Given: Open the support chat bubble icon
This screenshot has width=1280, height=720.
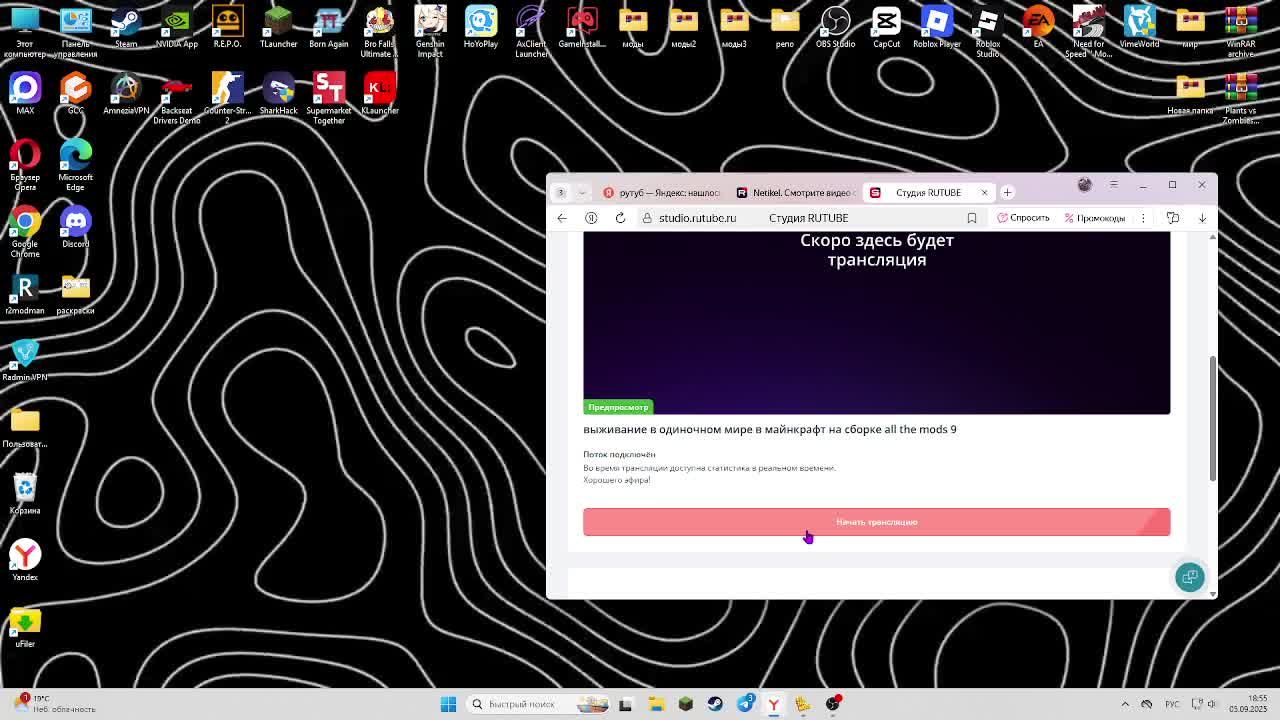Looking at the screenshot, I should [x=1189, y=577].
